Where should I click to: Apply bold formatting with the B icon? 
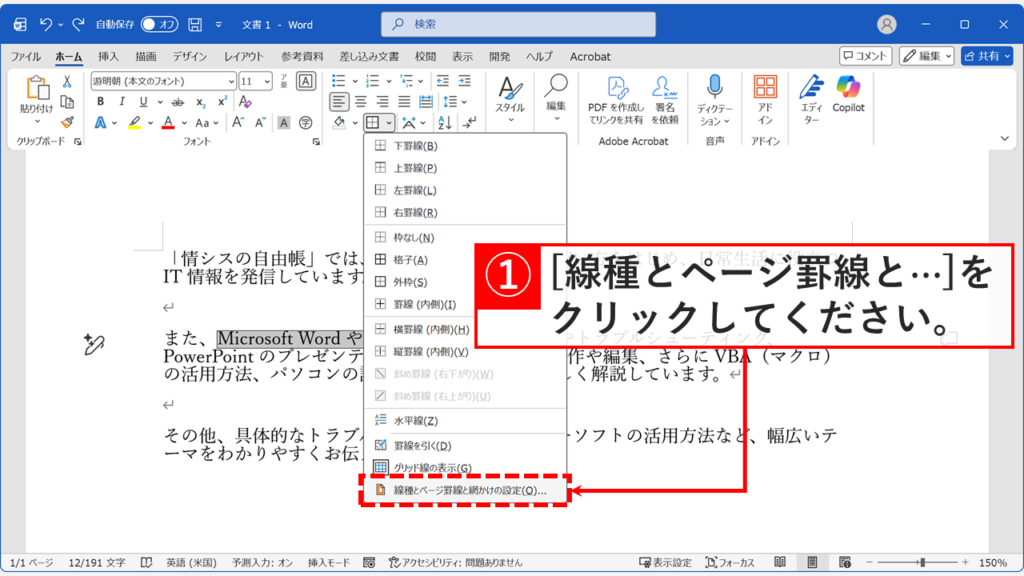click(x=101, y=101)
